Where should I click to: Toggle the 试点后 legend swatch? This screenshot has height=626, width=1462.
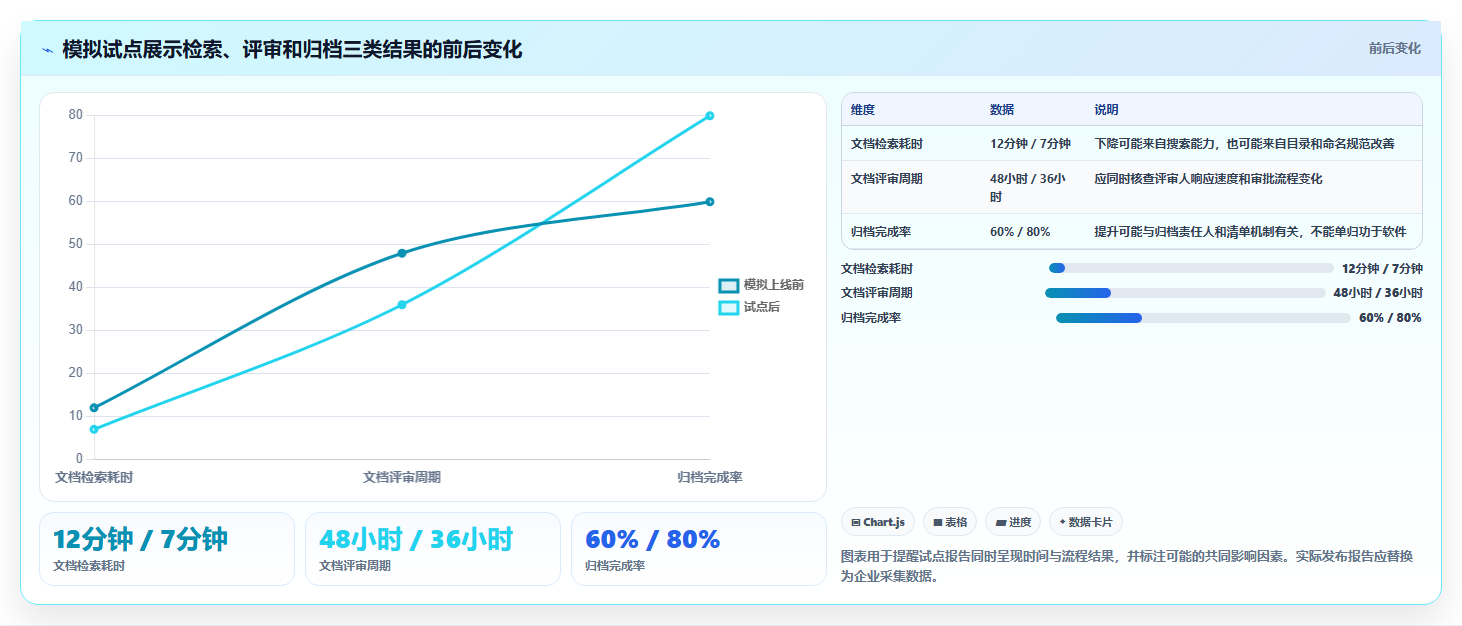(729, 307)
